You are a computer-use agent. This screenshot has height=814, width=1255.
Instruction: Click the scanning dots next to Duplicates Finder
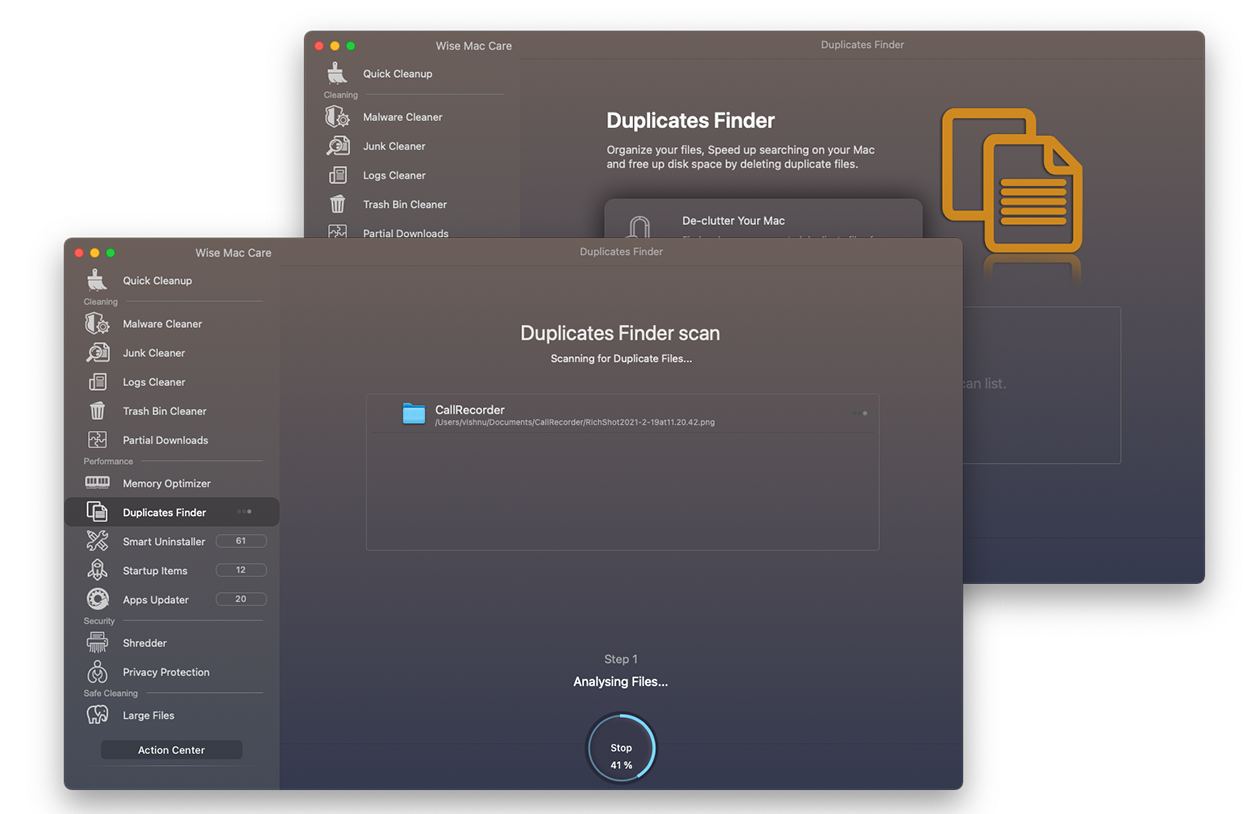[x=243, y=512]
